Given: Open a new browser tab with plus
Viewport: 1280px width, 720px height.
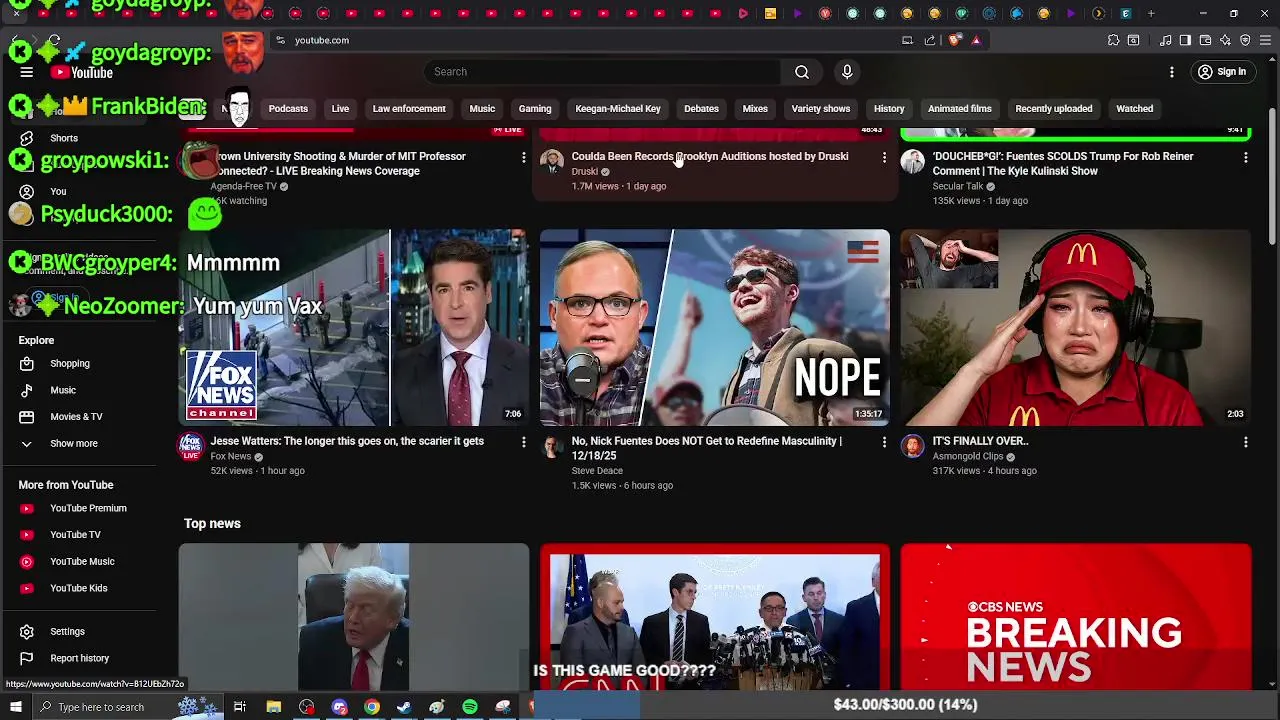Looking at the screenshot, I should [x=1151, y=14].
